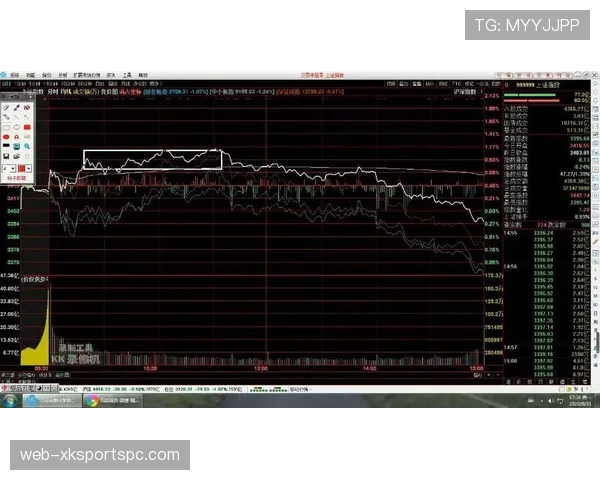The image size is (600, 480).
Task: Expand the 更多> period options
Action: click(x=156, y=83)
